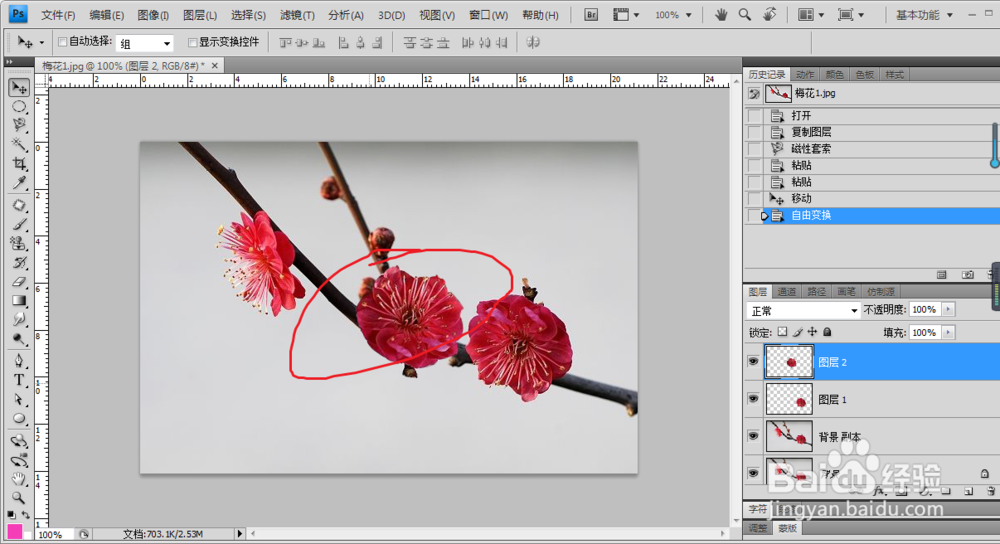Select the Eyedropper tool

click(19, 184)
